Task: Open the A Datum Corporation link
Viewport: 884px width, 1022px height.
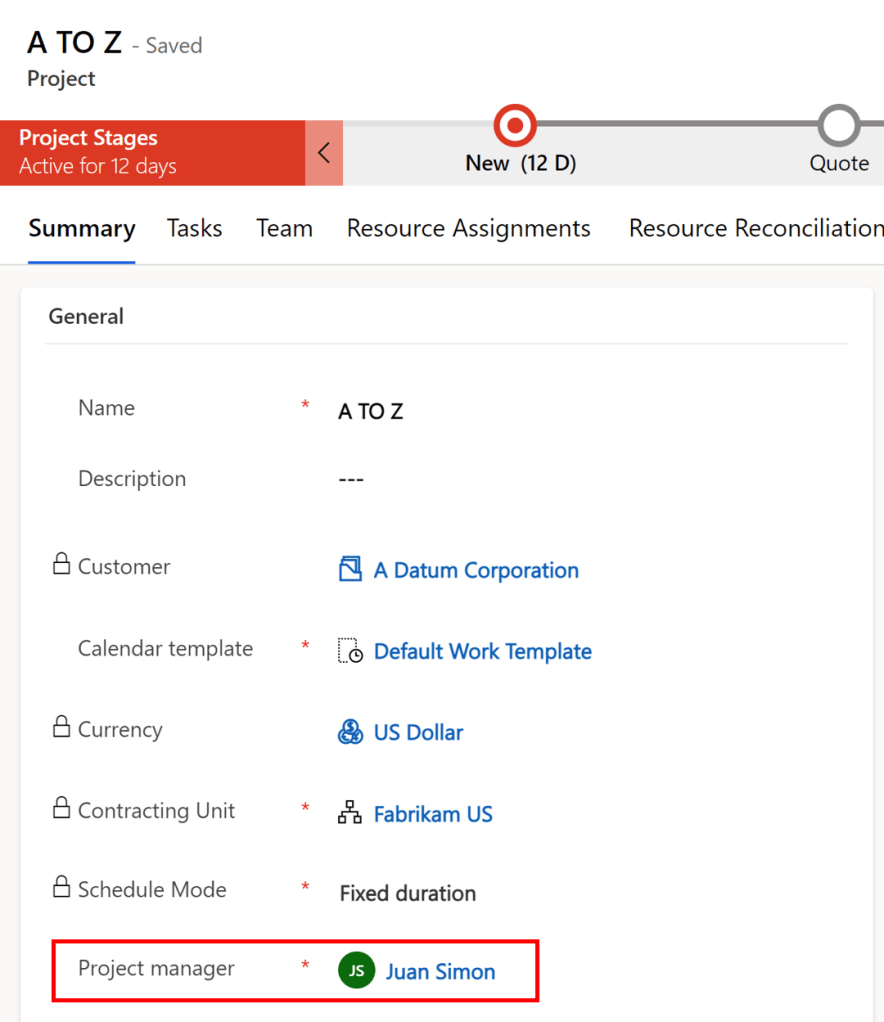Action: coord(476,570)
